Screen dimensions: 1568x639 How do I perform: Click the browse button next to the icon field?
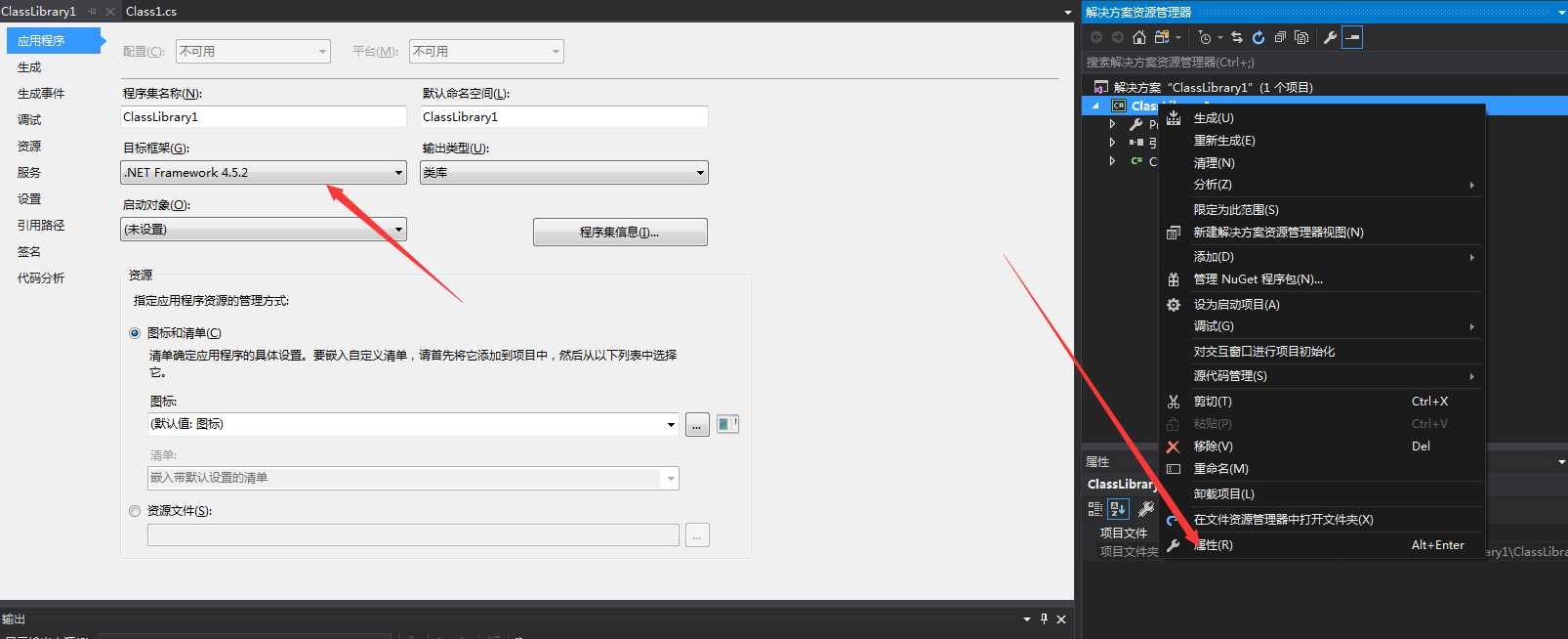pos(697,425)
